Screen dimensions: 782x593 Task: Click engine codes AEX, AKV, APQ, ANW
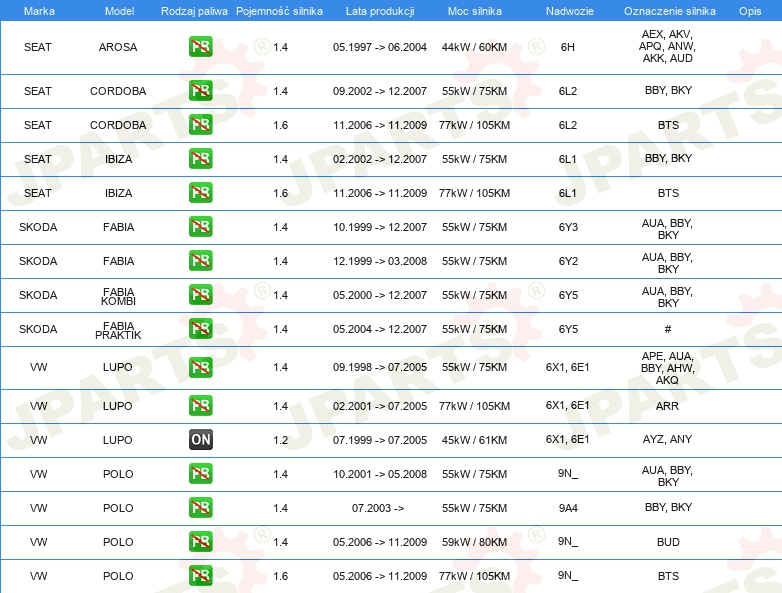click(x=667, y=46)
